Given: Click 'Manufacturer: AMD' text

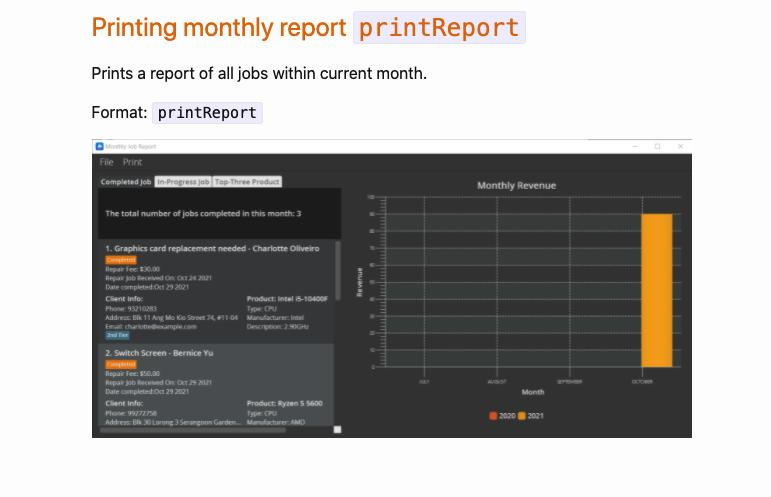Looking at the screenshot, I should (276, 422).
